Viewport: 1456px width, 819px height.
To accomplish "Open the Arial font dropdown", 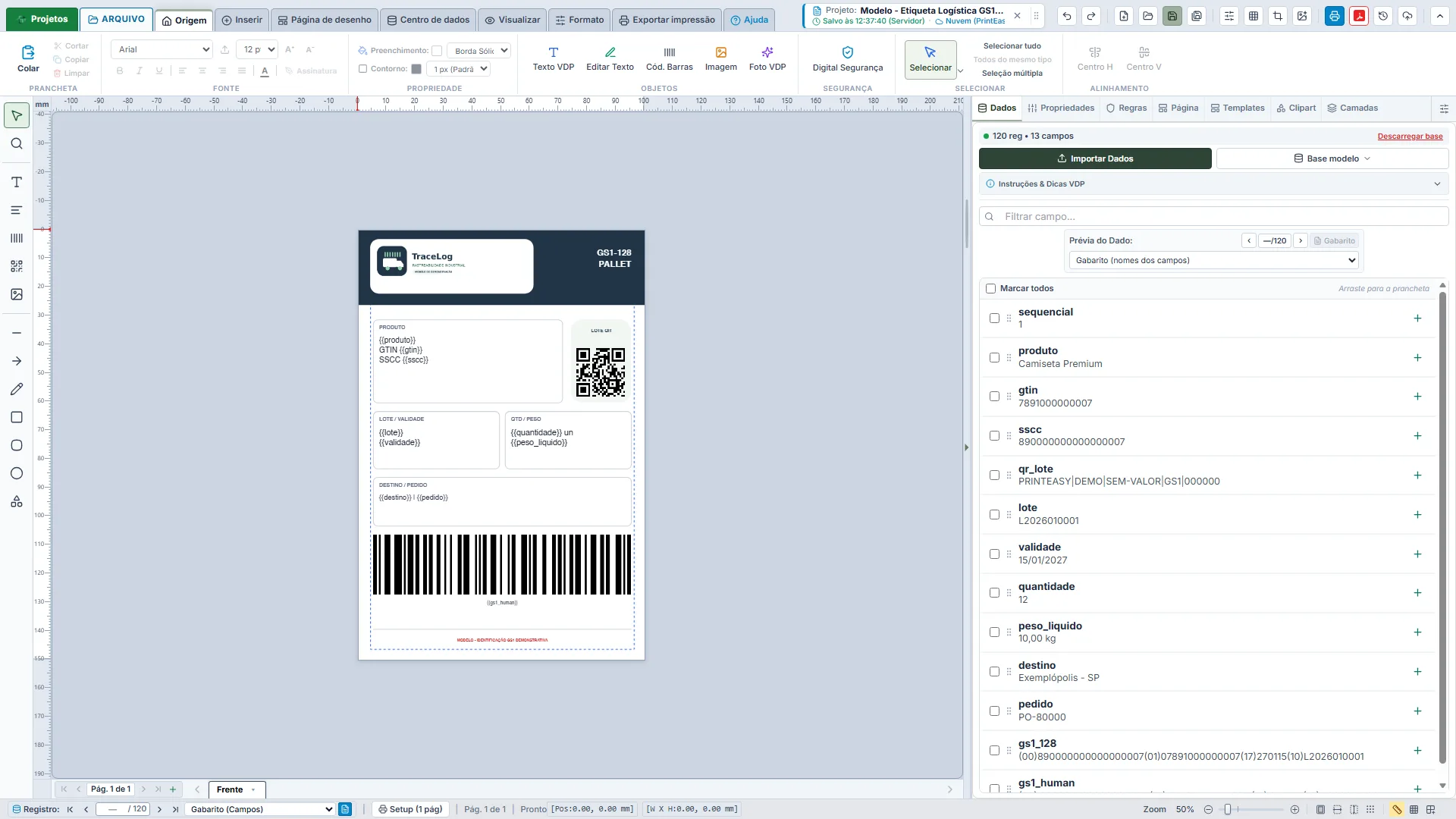I will tap(162, 49).
